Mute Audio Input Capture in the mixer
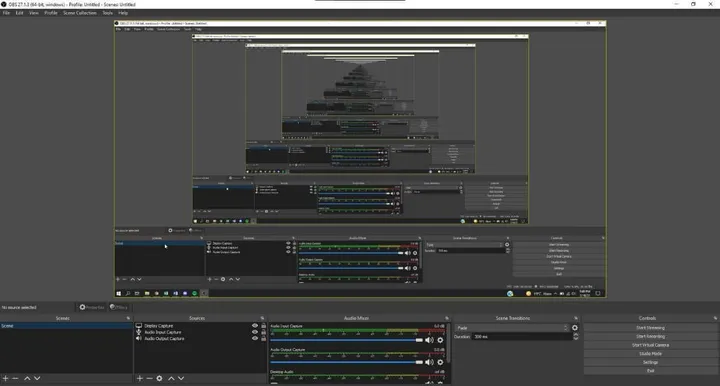 pos(429,340)
